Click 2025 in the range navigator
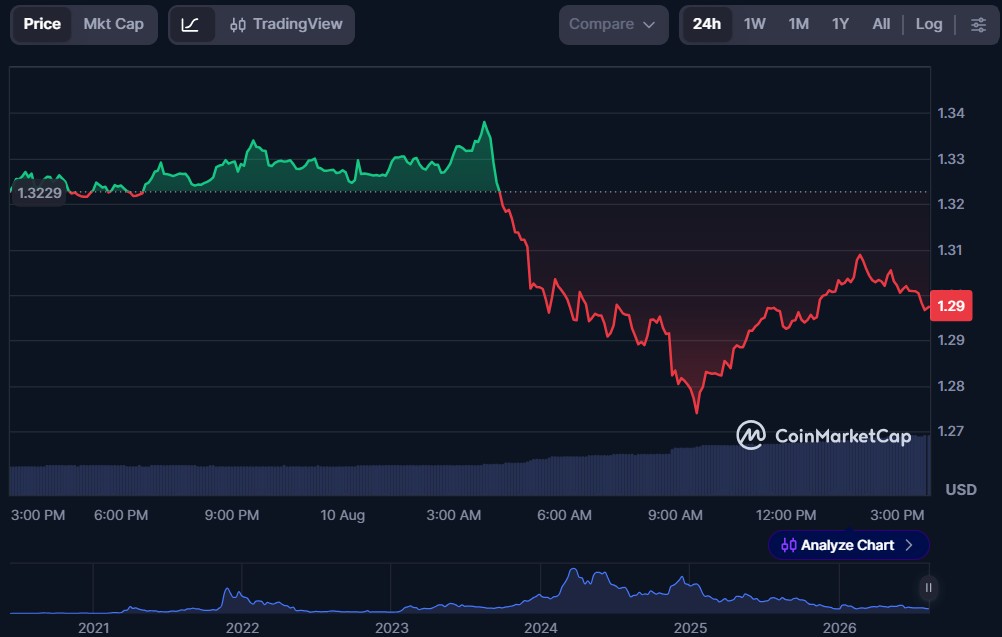Screen dimensions: 1002x637 [690, 628]
